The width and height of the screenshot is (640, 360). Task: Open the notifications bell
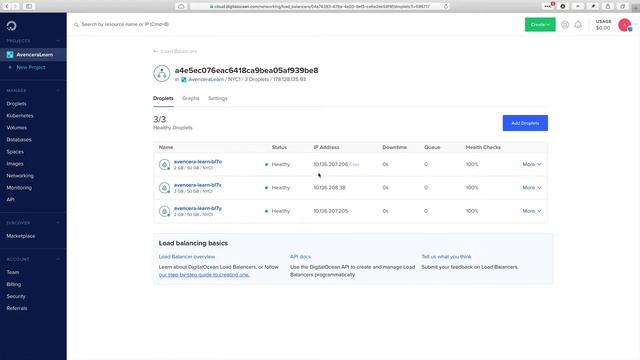[x=578, y=25]
